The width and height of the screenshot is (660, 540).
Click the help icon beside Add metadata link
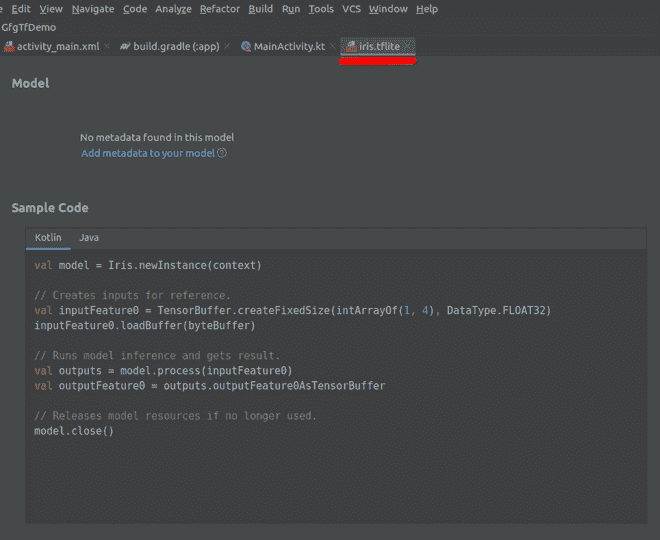pyautogui.click(x=222, y=153)
